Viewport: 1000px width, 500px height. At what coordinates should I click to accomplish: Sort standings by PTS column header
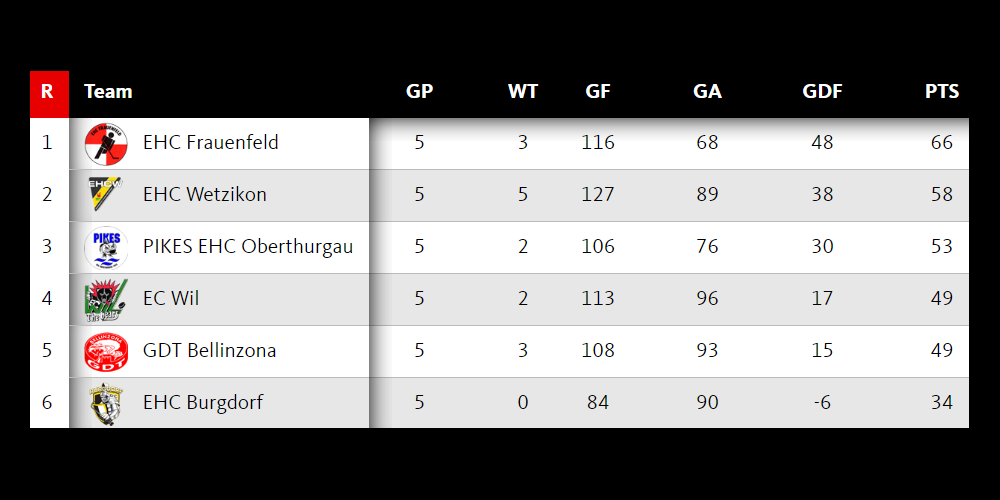tap(941, 92)
